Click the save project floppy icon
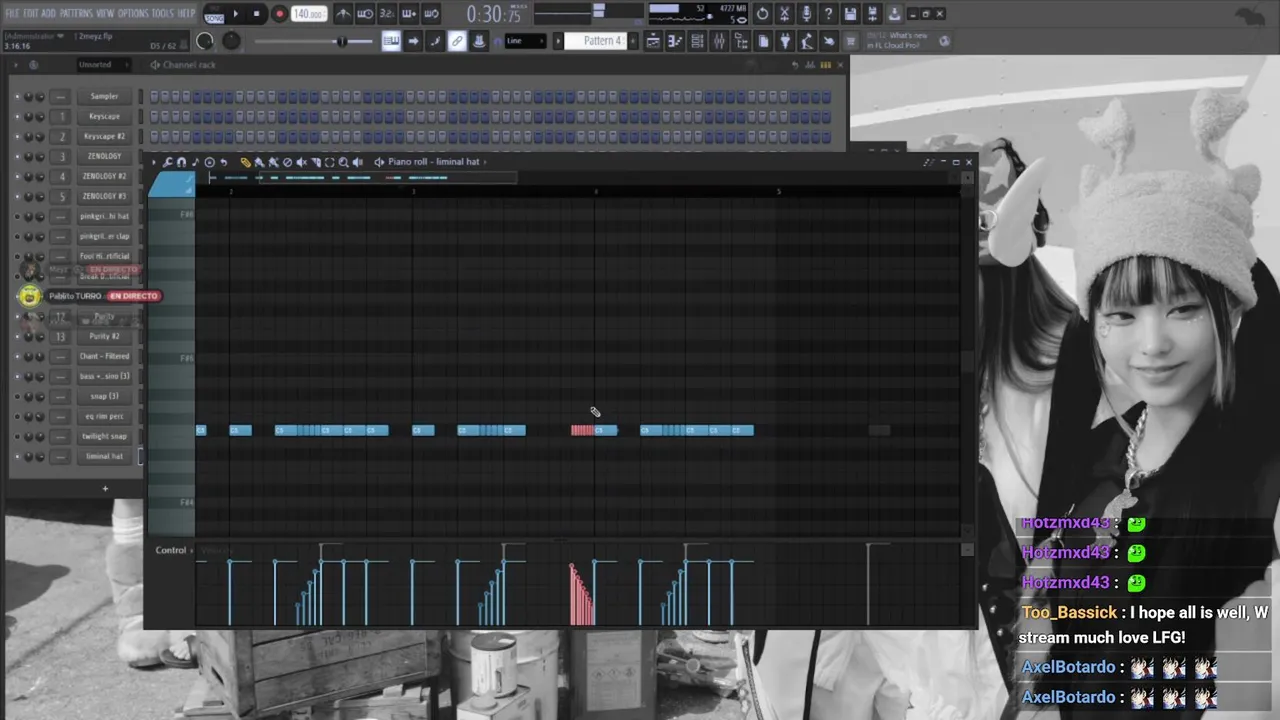The height and width of the screenshot is (720, 1280). pos(850,14)
